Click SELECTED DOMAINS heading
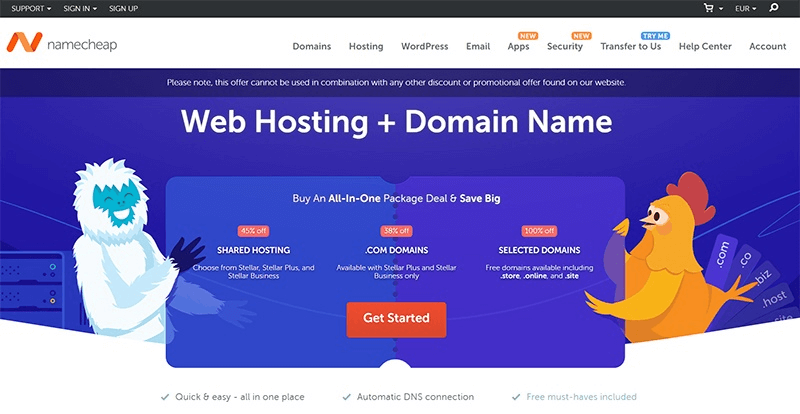This screenshot has height=414, width=800. pos(539,250)
